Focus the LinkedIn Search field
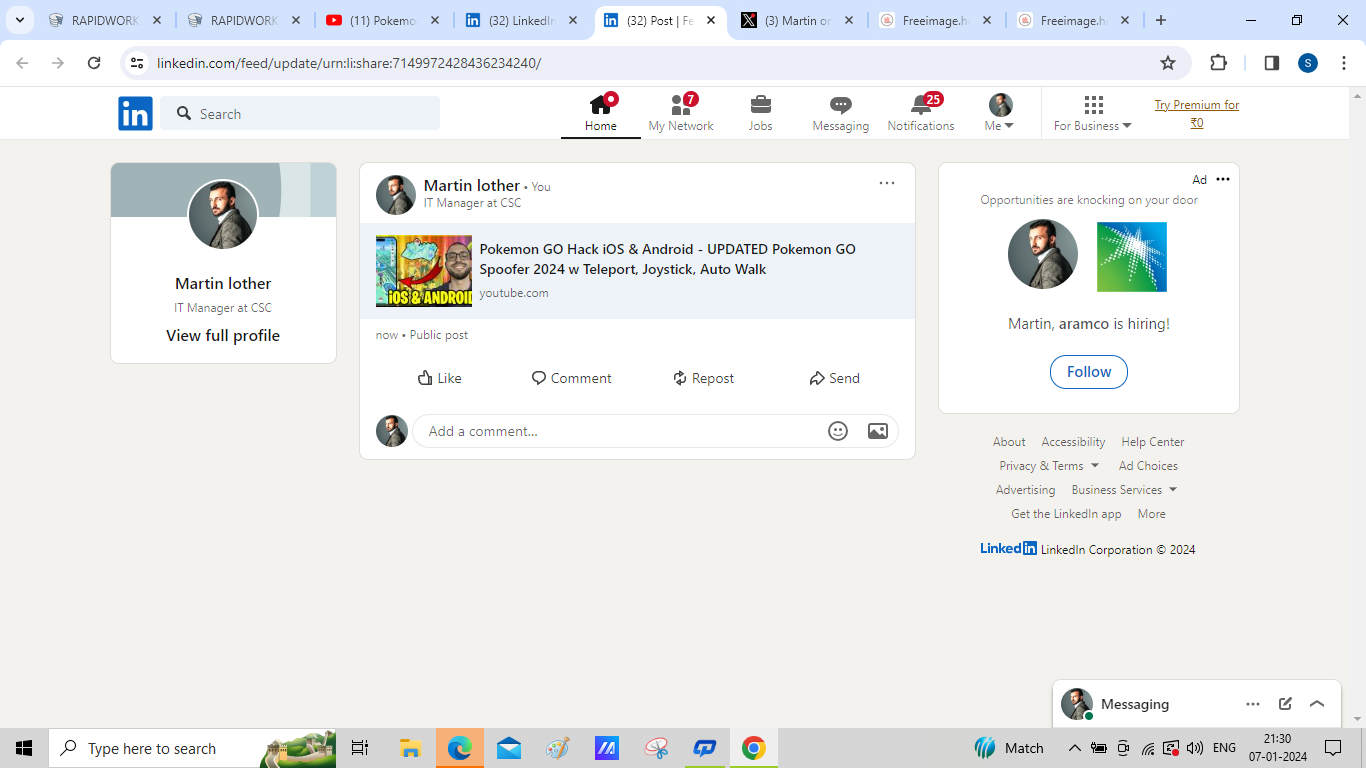 point(300,113)
